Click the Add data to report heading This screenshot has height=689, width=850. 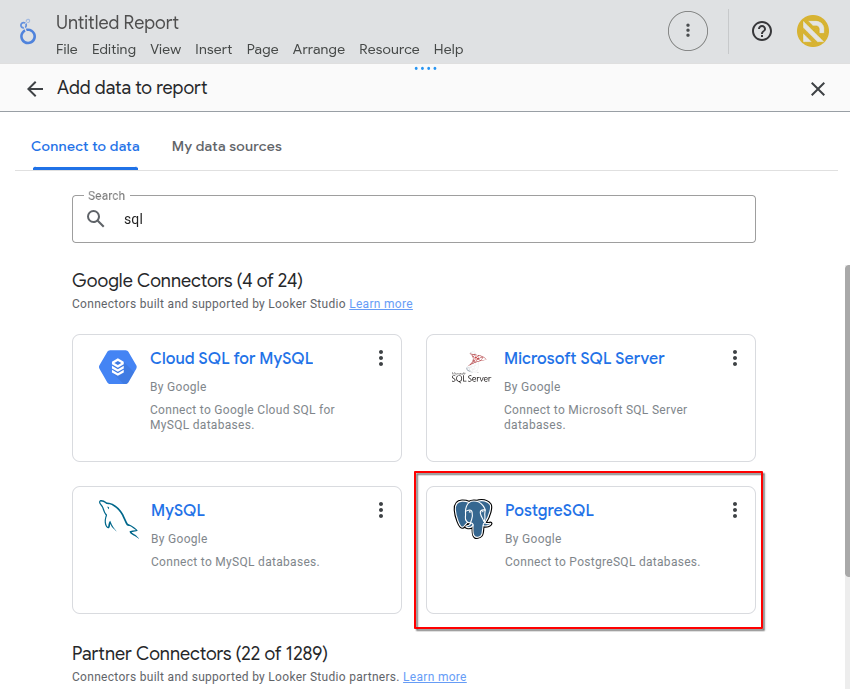pos(132,88)
